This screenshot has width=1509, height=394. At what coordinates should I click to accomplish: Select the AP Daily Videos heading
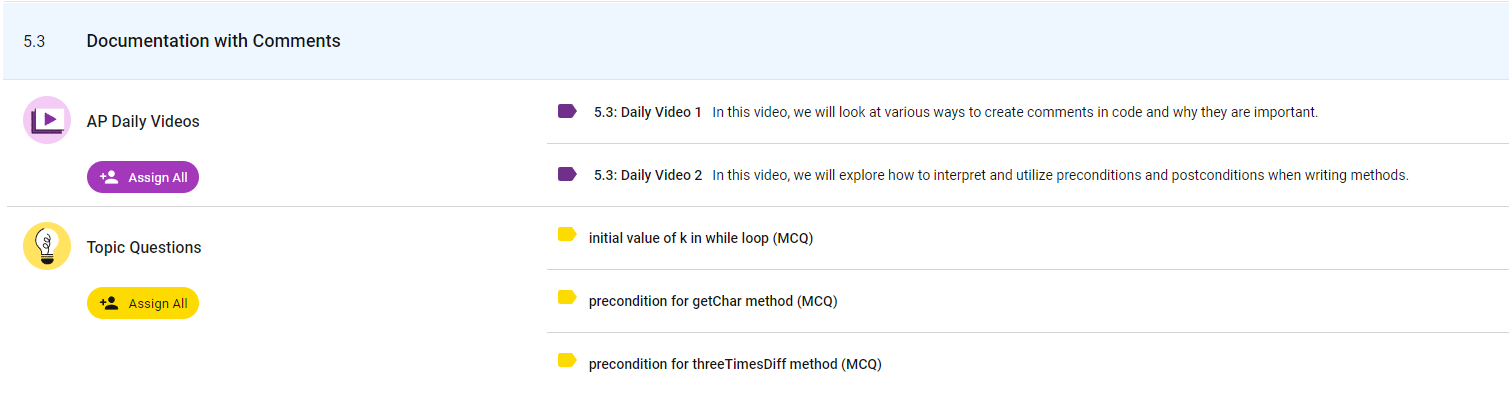[x=143, y=121]
